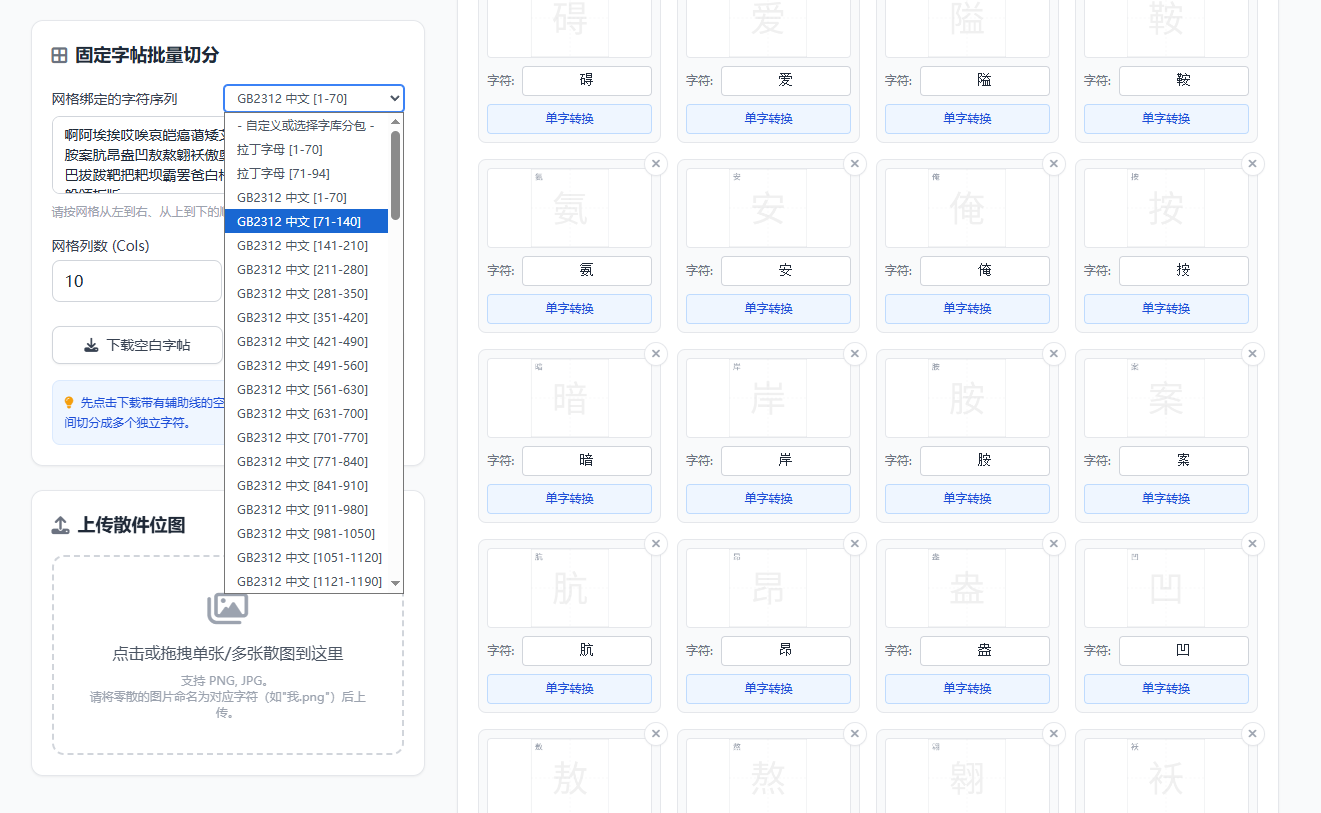Click the dropdown list scrollbar down arrow
The image size is (1321, 813).
tap(395, 583)
